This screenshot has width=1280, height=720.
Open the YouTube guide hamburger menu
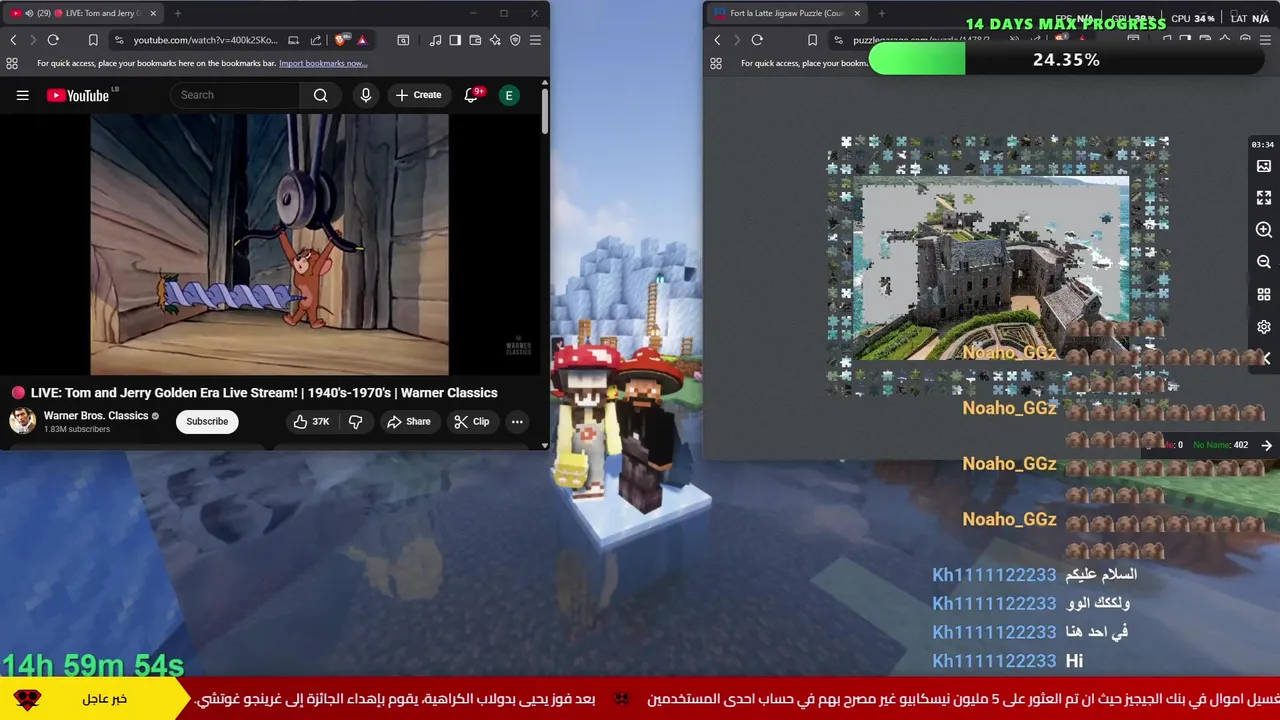(x=22, y=95)
